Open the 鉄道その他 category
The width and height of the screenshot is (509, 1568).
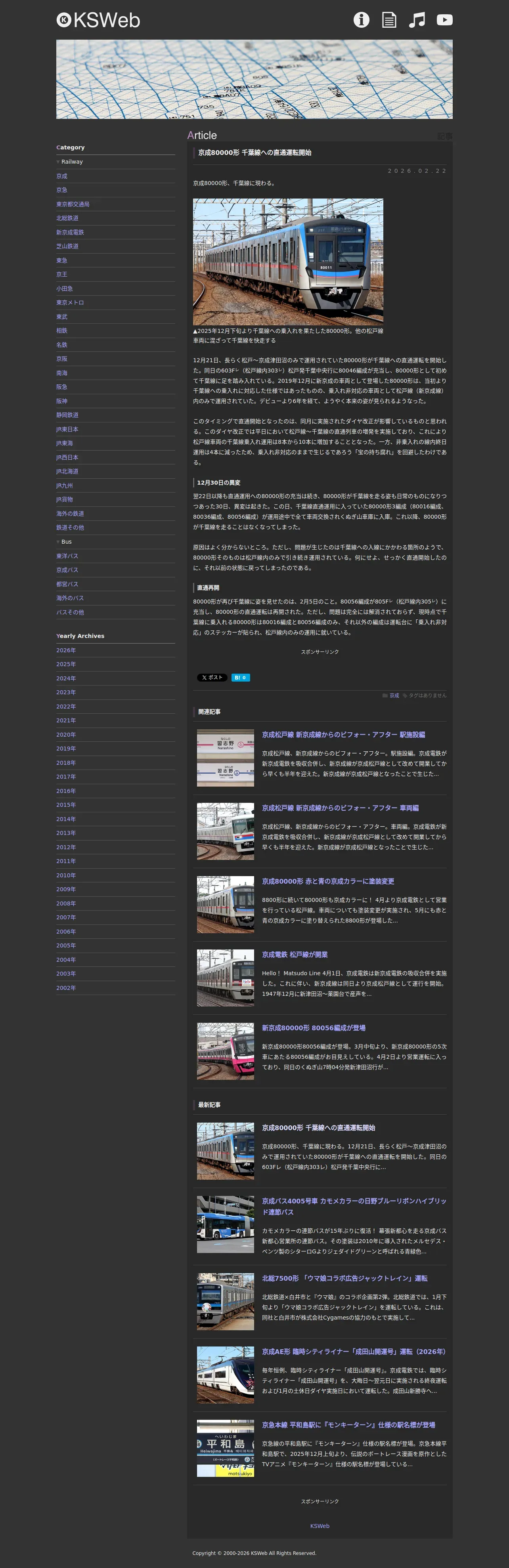pos(70,527)
